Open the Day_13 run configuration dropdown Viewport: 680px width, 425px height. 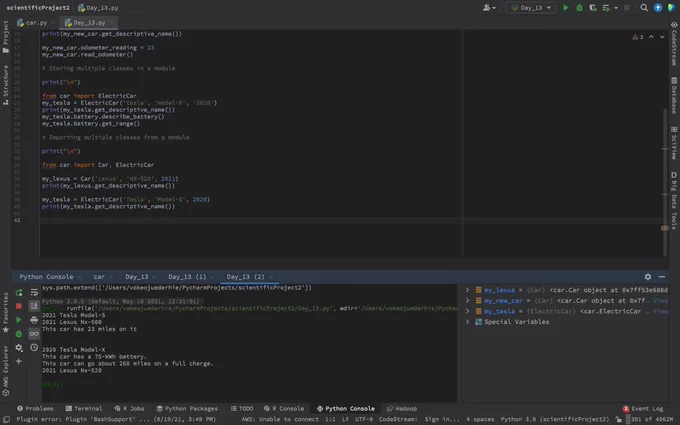(x=531, y=8)
